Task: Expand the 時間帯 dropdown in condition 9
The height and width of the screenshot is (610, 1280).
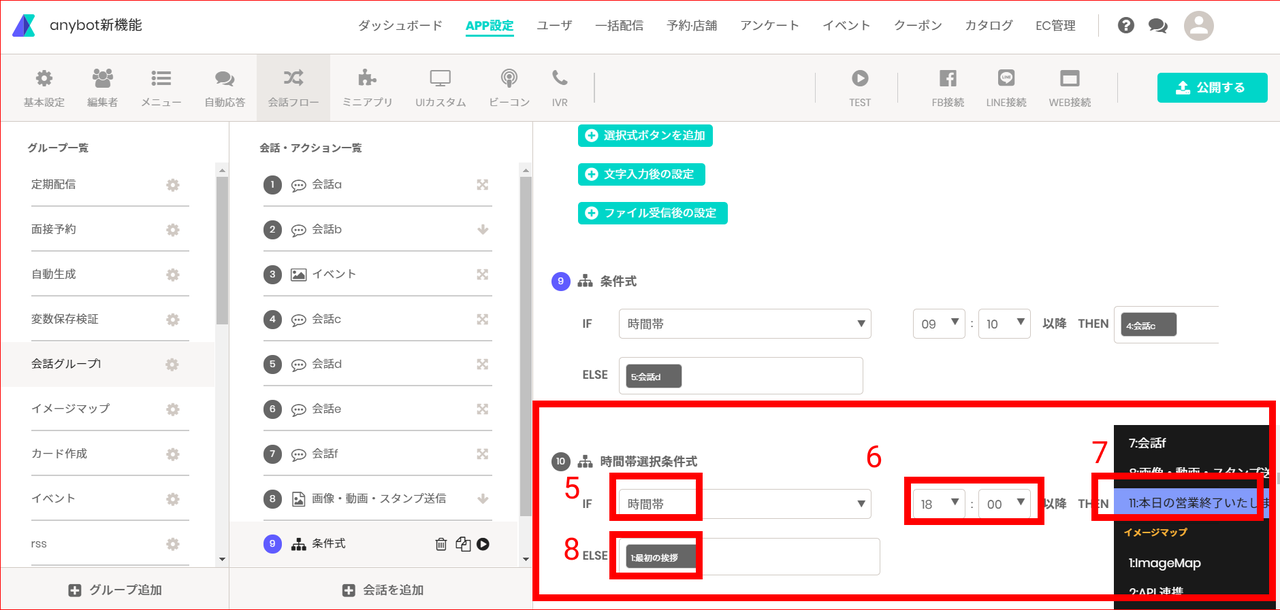Action: (745, 324)
